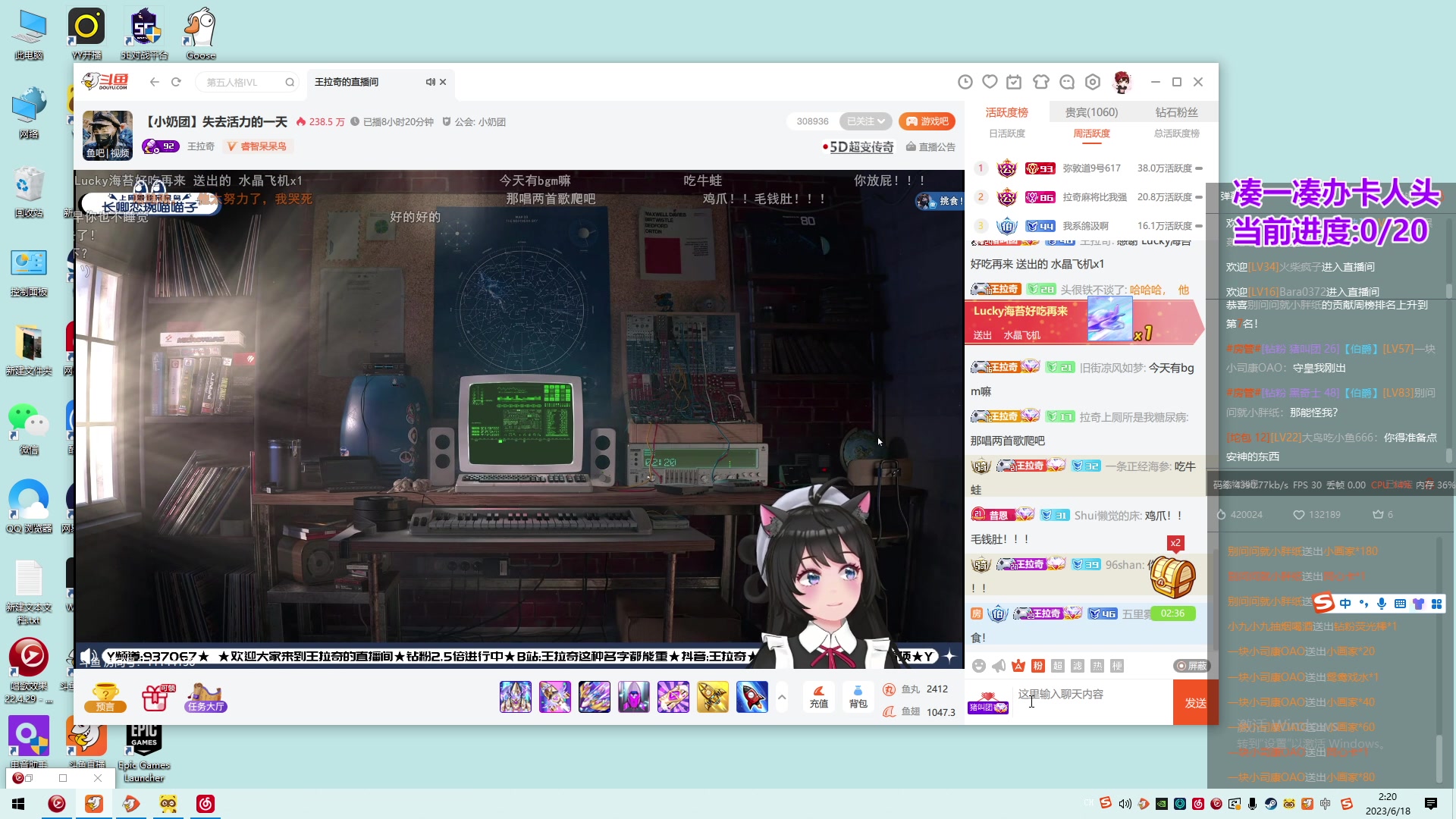Expand the gift list up arrow
The width and height of the screenshot is (1456, 819).
pos(782,697)
